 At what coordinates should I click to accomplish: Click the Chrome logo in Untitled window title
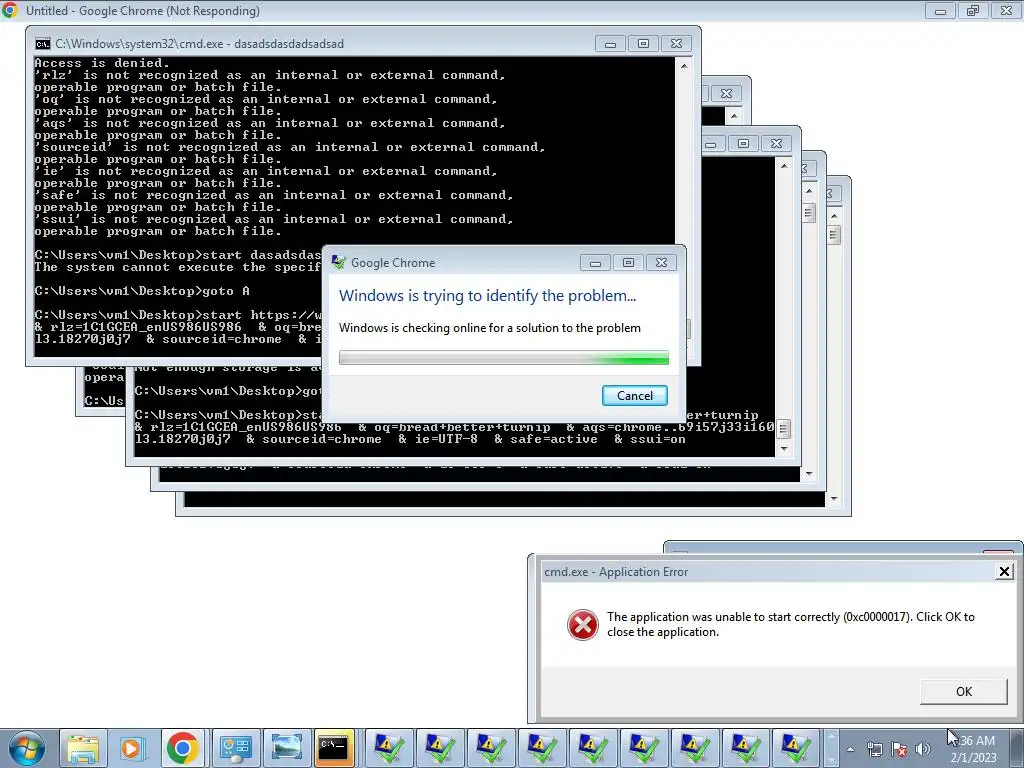tap(10, 10)
